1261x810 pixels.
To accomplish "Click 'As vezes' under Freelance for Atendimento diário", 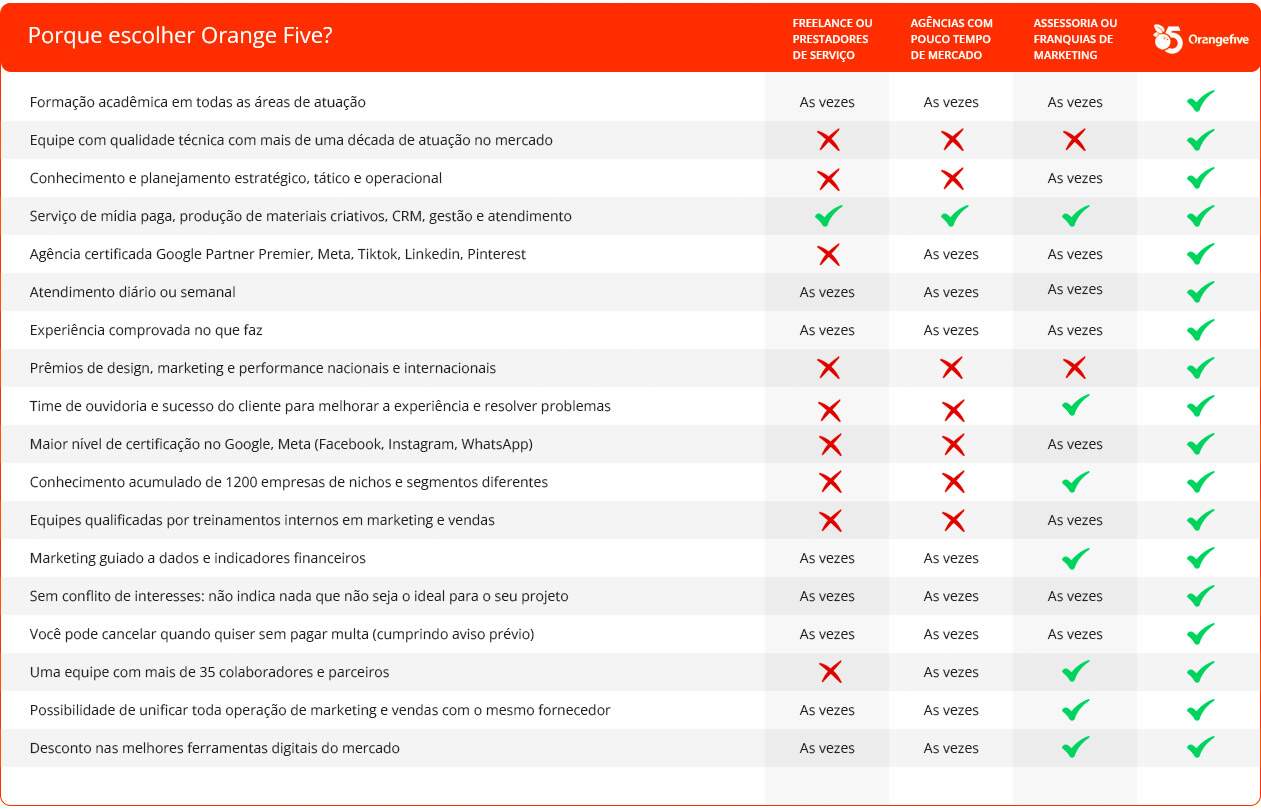I will point(827,292).
